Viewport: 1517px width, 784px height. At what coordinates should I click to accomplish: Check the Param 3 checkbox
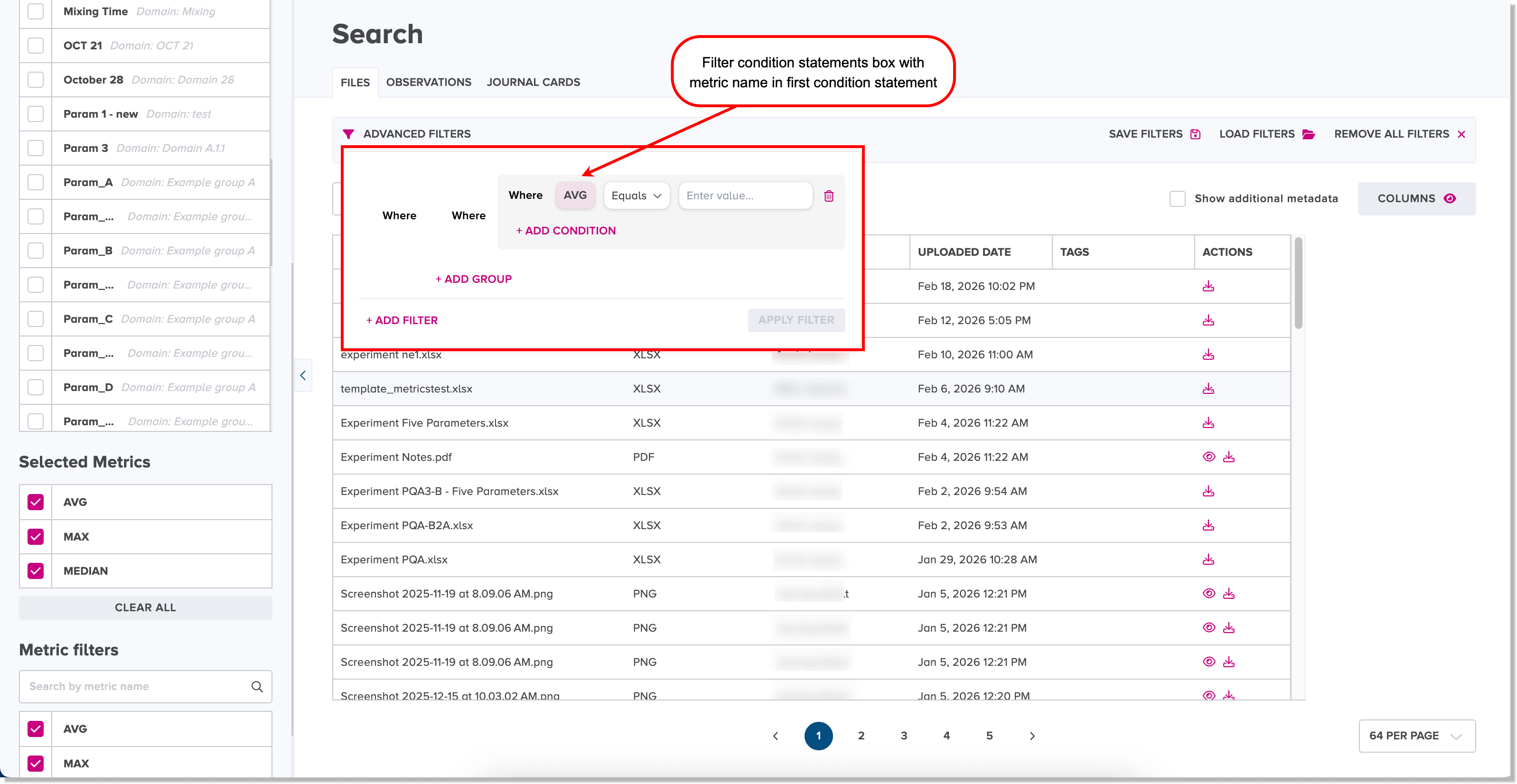(x=36, y=148)
